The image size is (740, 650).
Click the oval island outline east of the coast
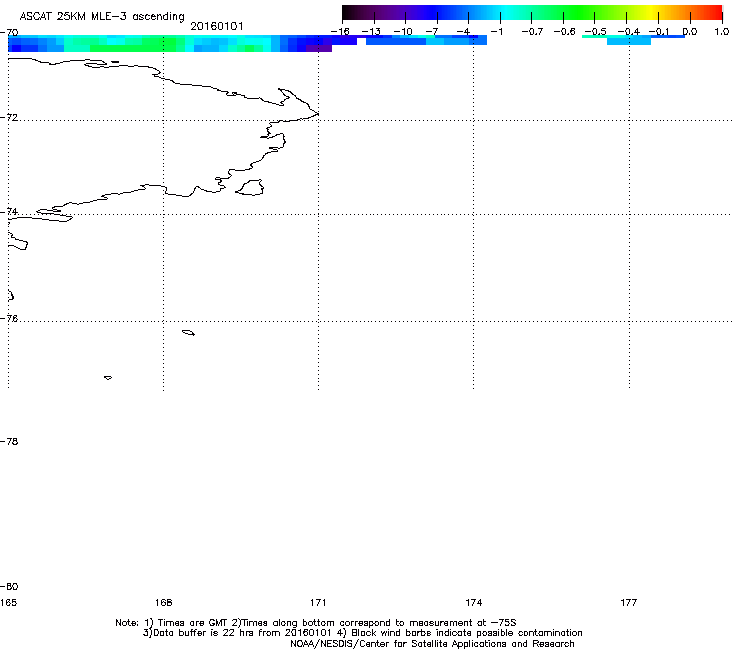pyautogui.click(x=249, y=187)
